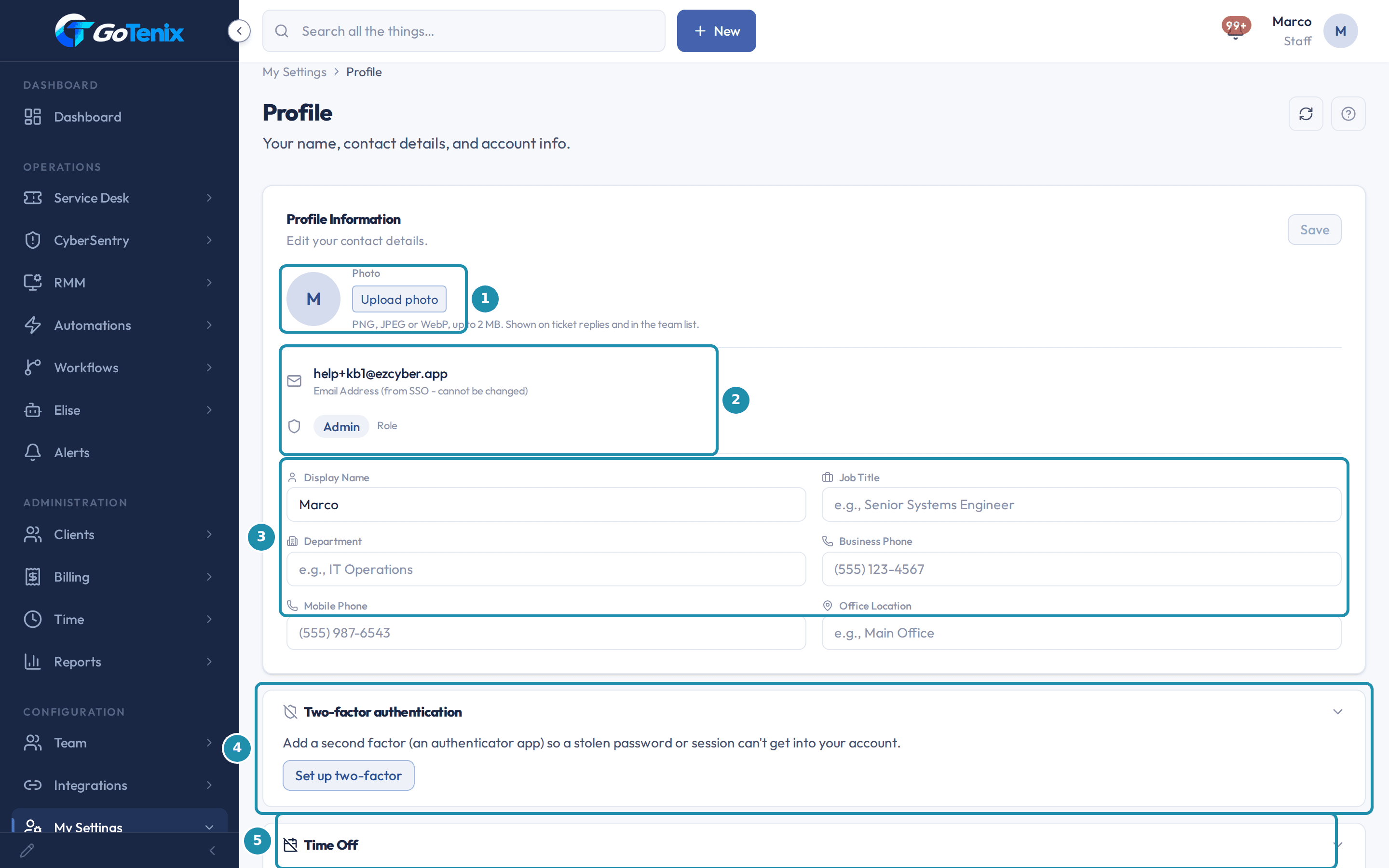Collapse the My Settings submenu chevron

(x=209, y=828)
